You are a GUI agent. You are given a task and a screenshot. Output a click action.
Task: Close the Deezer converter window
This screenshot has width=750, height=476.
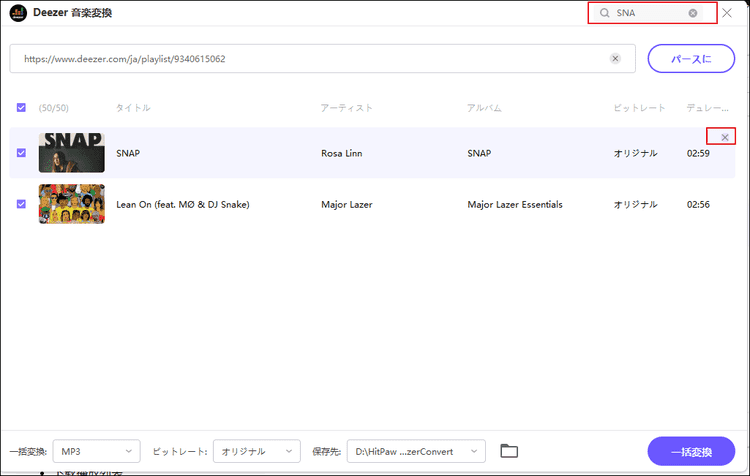point(727,13)
